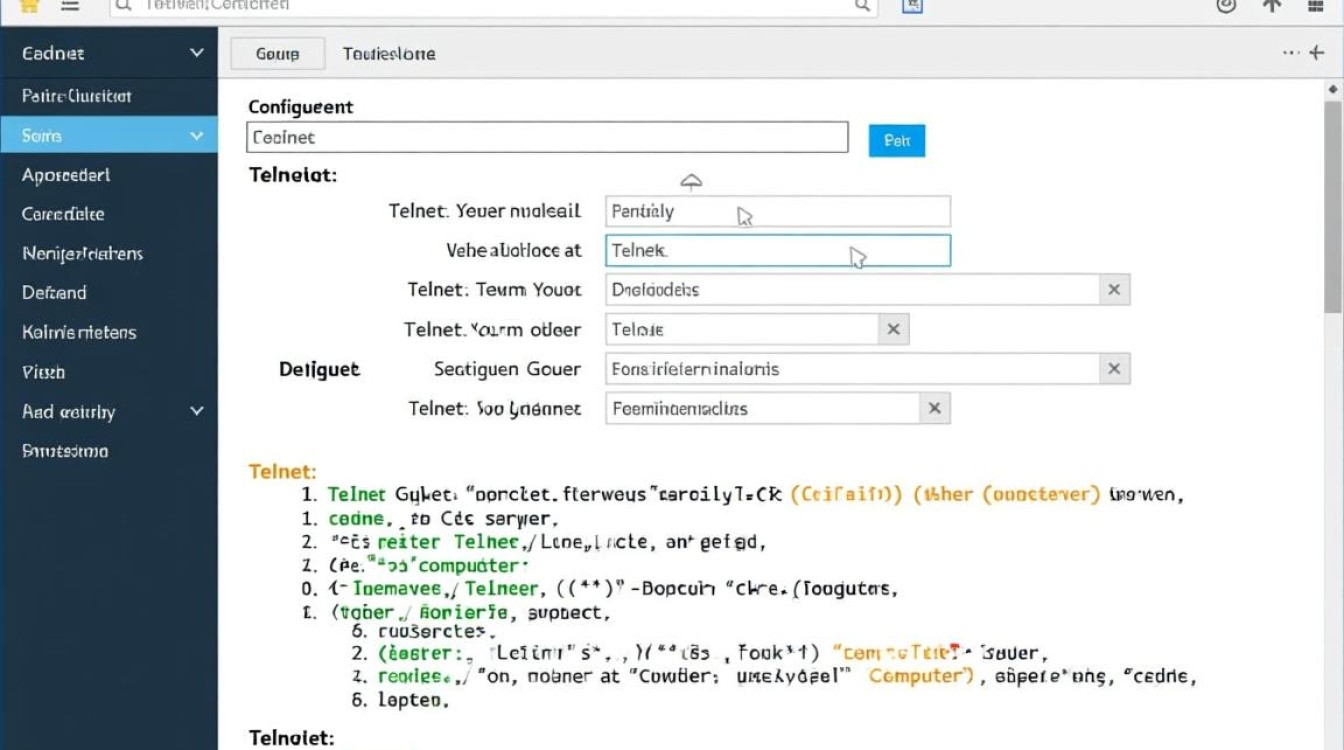Expand the Aad ceitrby sidebar chevron
This screenshot has height=750, width=1344.
coord(197,411)
